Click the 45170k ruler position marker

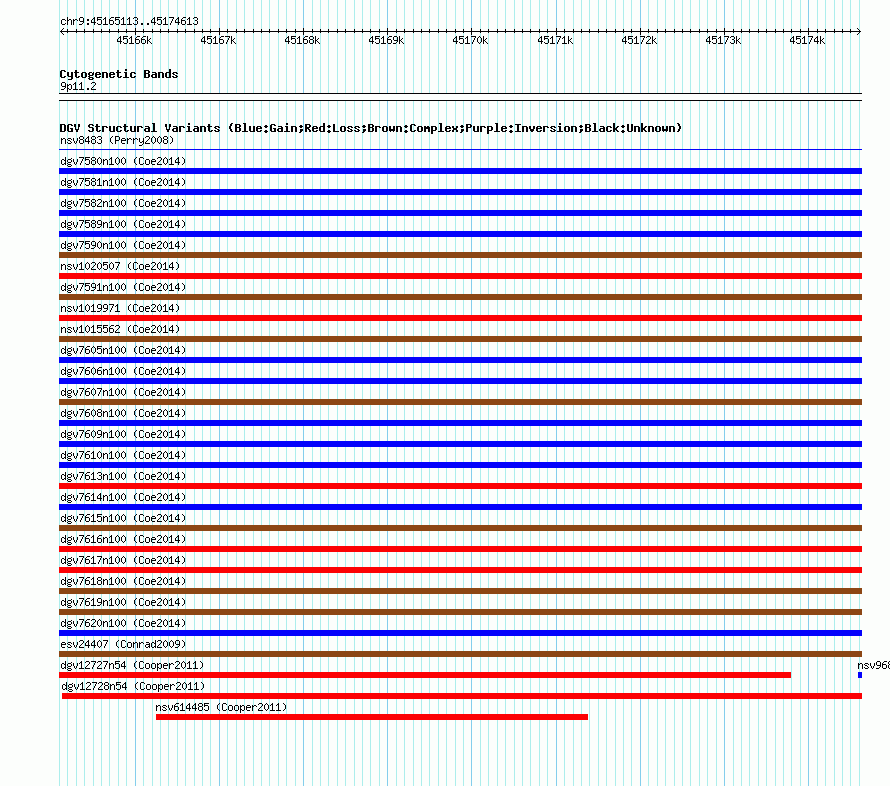(470, 40)
